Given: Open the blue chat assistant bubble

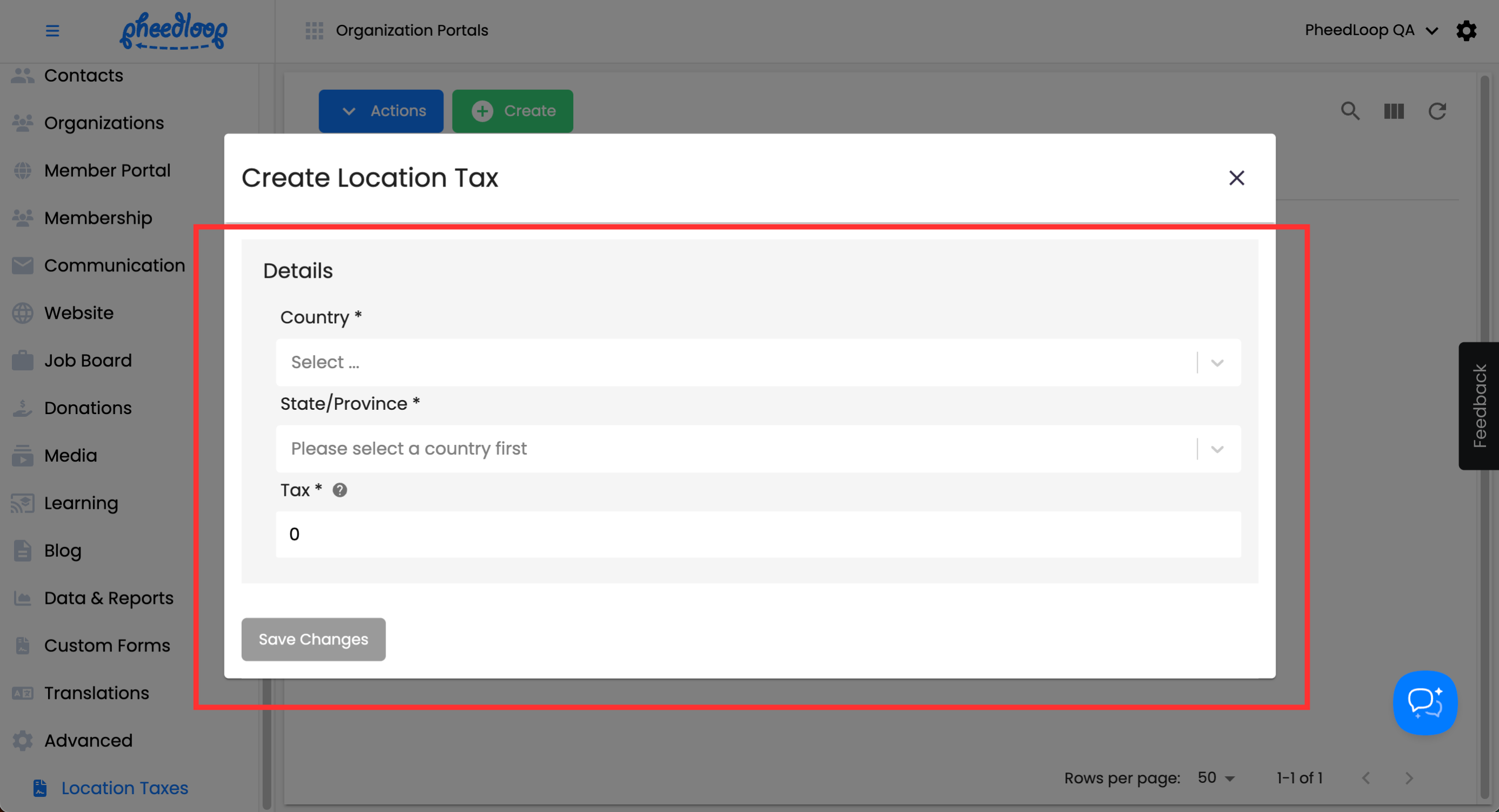Looking at the screenshot, I should click(1424, 703).
